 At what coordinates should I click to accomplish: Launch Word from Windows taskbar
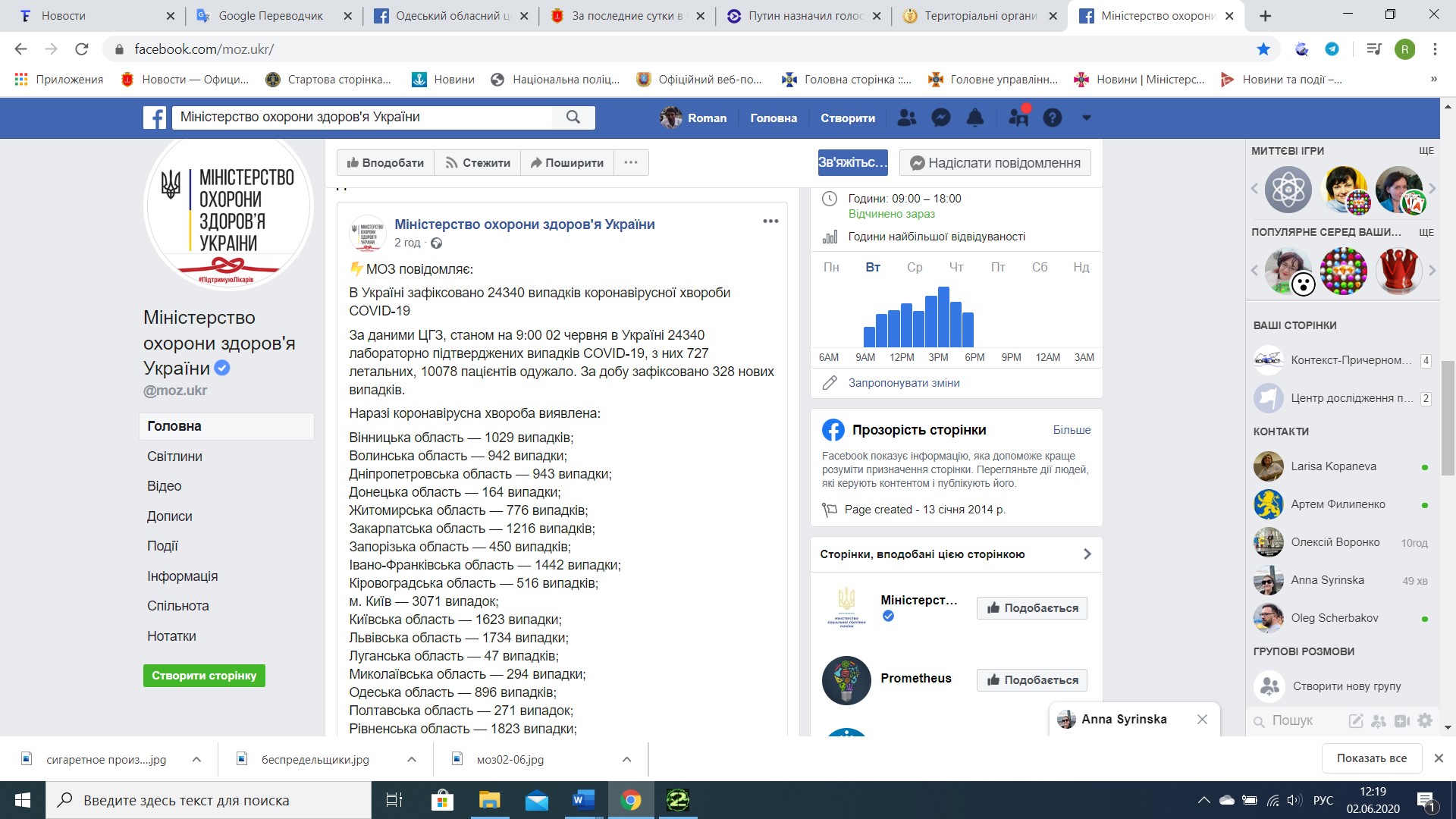click(583, 800)
